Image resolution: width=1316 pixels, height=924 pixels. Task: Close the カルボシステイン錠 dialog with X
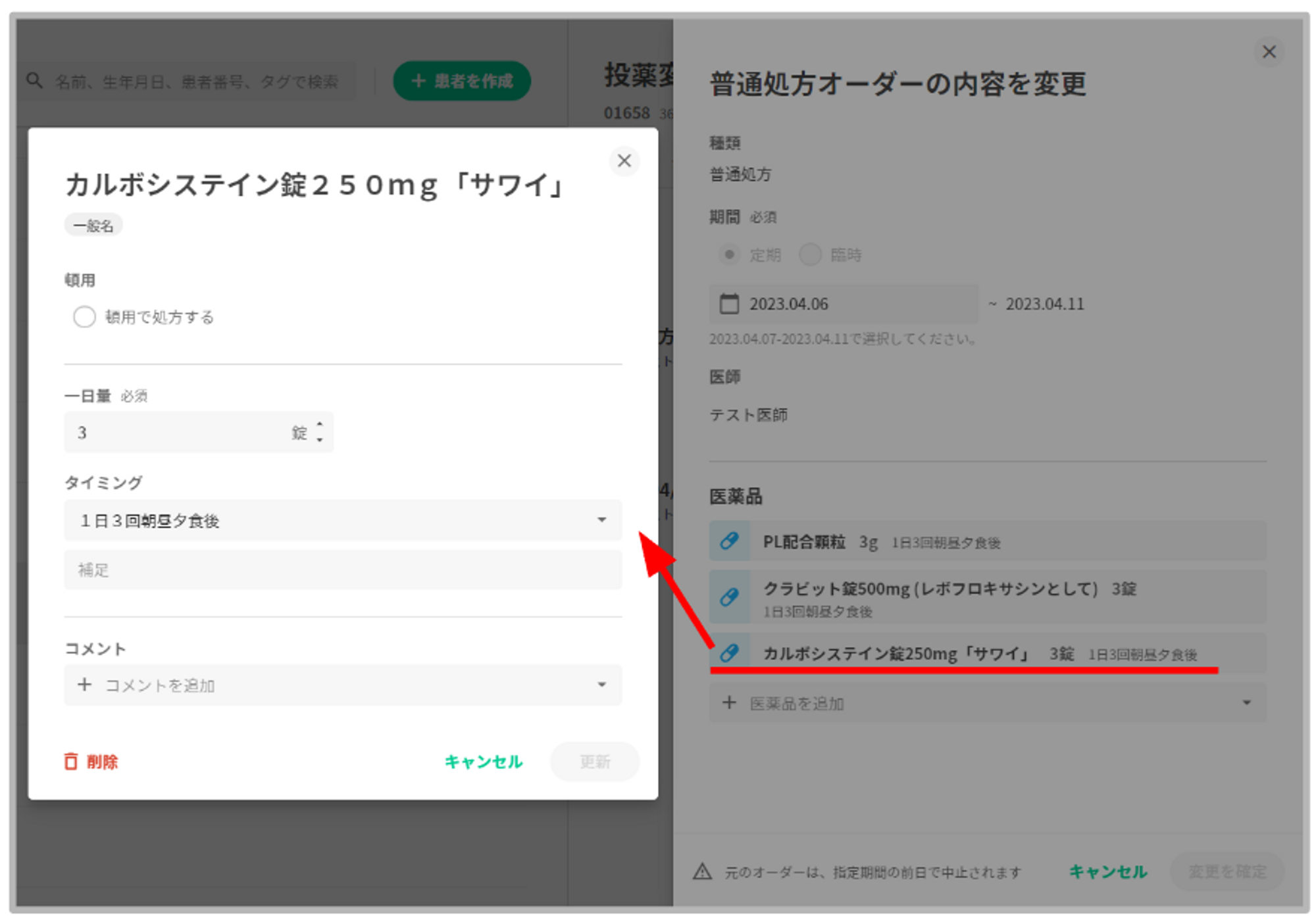[x=624, y=160]
